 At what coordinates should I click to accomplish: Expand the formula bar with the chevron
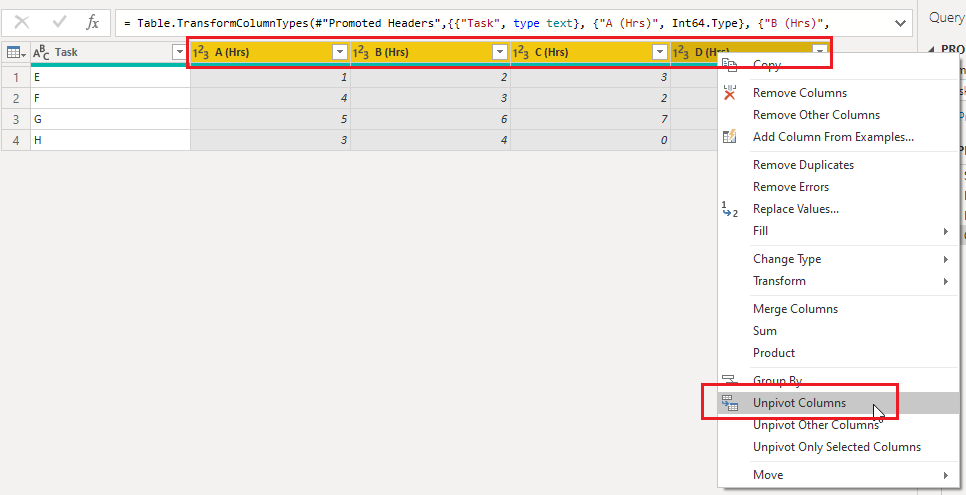point(899,23)
